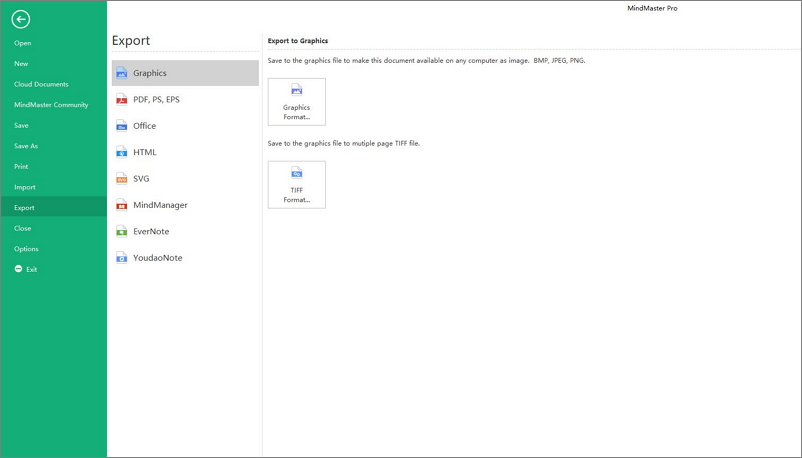Screen dimensions: 802x458
Task: Select New in the sidebar menu
Action: tap(21, 64)
